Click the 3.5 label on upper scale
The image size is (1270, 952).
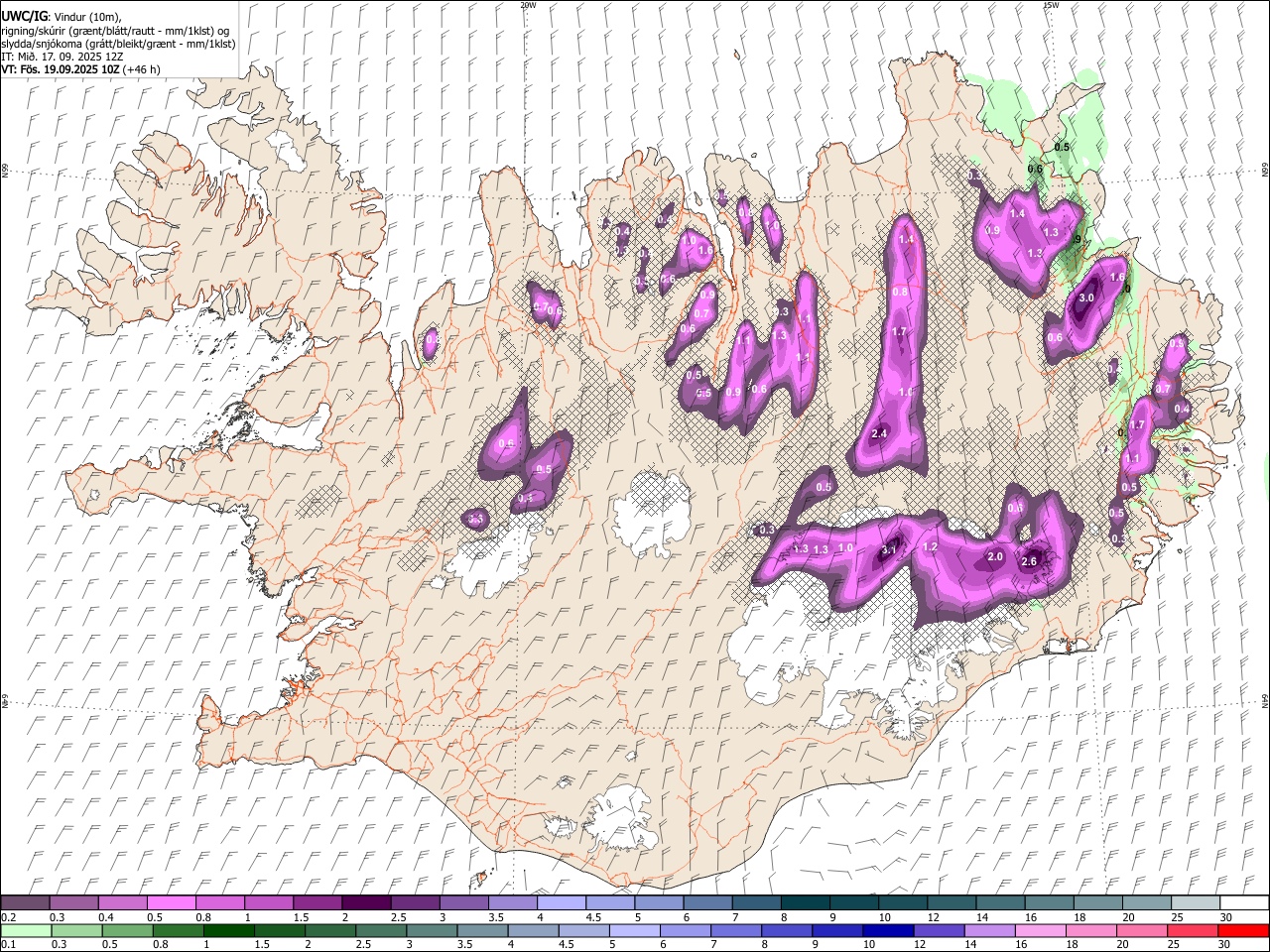(x=496, y=917)
